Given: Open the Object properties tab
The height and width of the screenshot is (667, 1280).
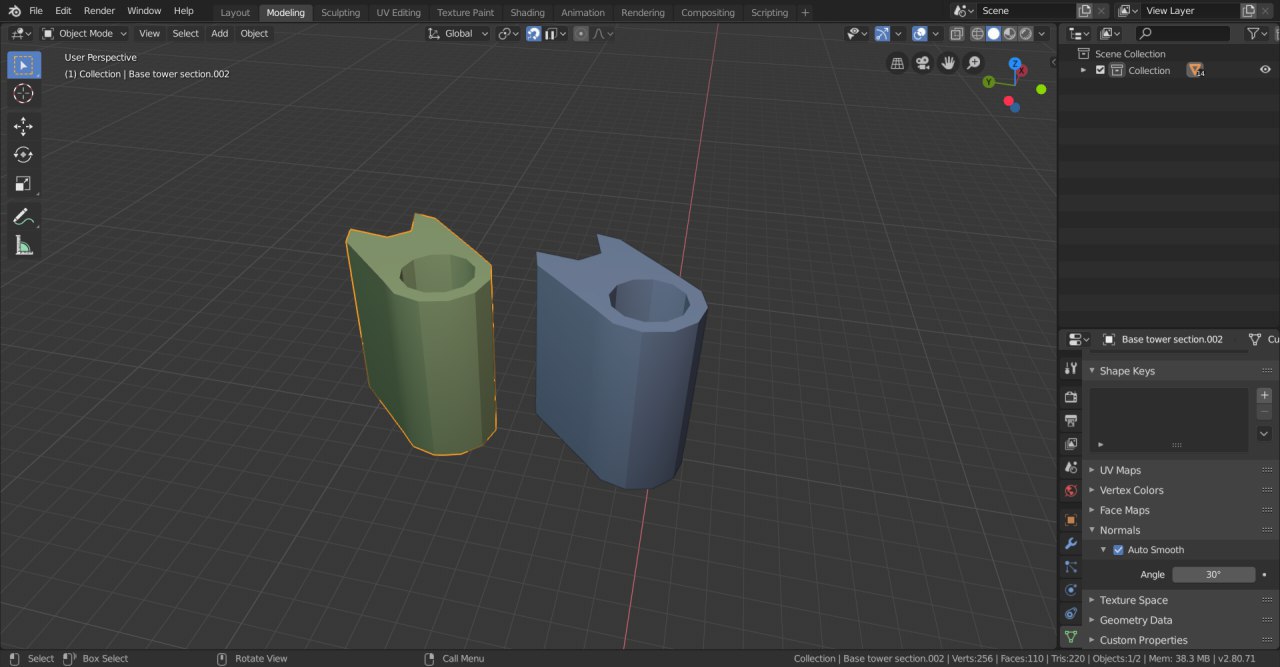Looking at the screenshot, I should (1070, 520).
